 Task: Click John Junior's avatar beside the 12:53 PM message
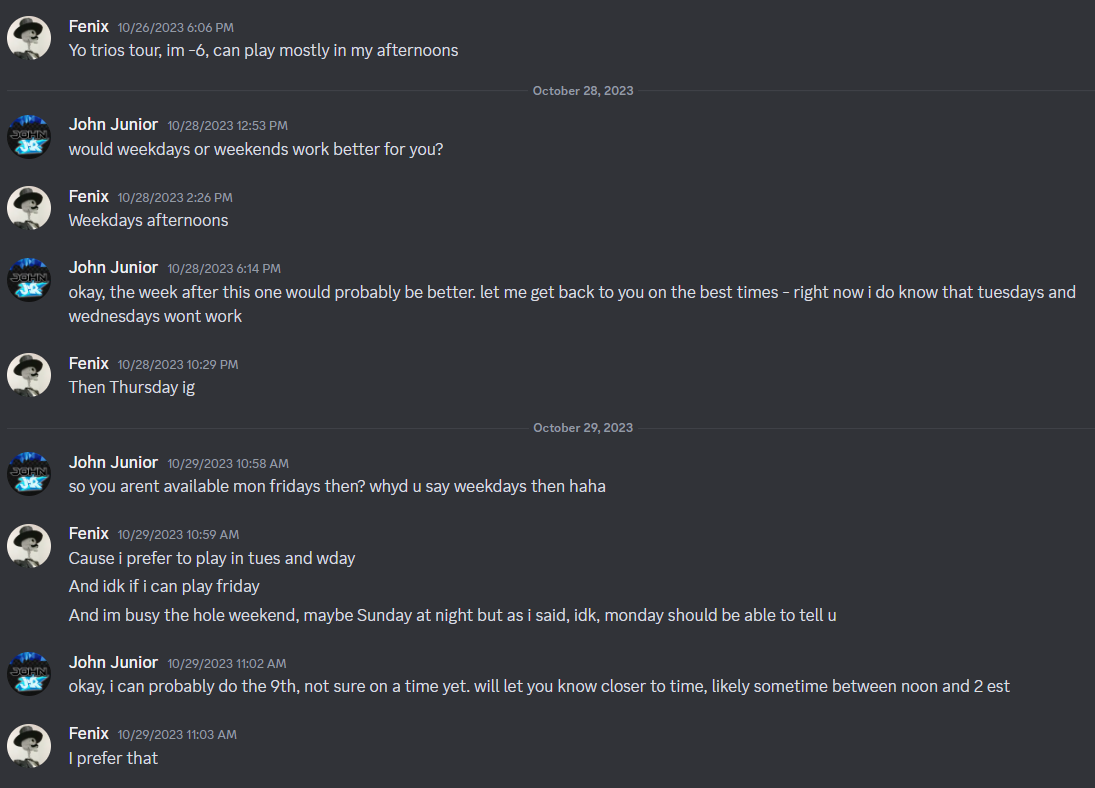pyautogui.click(x=29, y=137)
